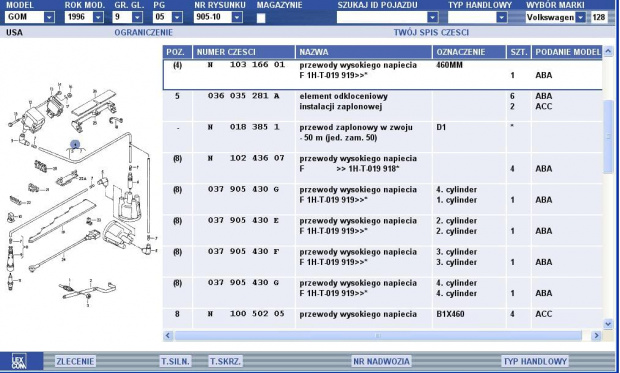Click the NUMER CZESCI column header
Screen dimensions: 620x373
point(244,52)
